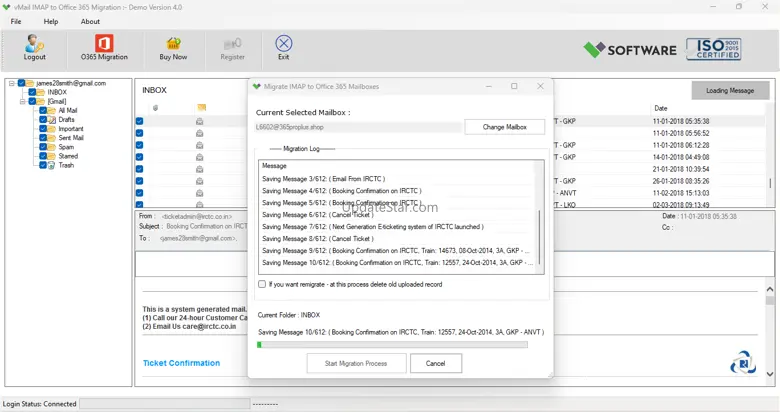Enable remigrate delete old record checkbox
Image resolution: width=780 pixels, height=412 pixels.
pyautogui.click(x=262, y=284)
